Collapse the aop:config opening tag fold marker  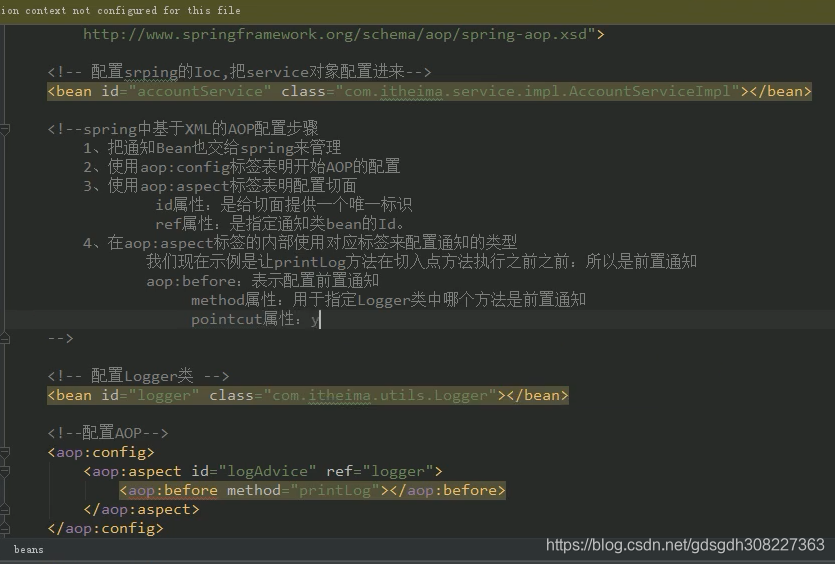[5, 453]
